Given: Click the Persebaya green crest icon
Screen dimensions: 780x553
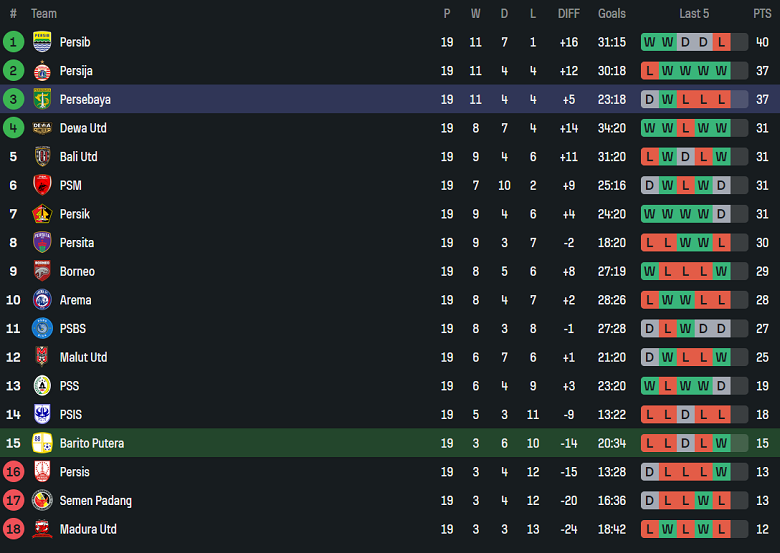Looking at the screenshot, I should pyautogui.click(x=42, y=99).
